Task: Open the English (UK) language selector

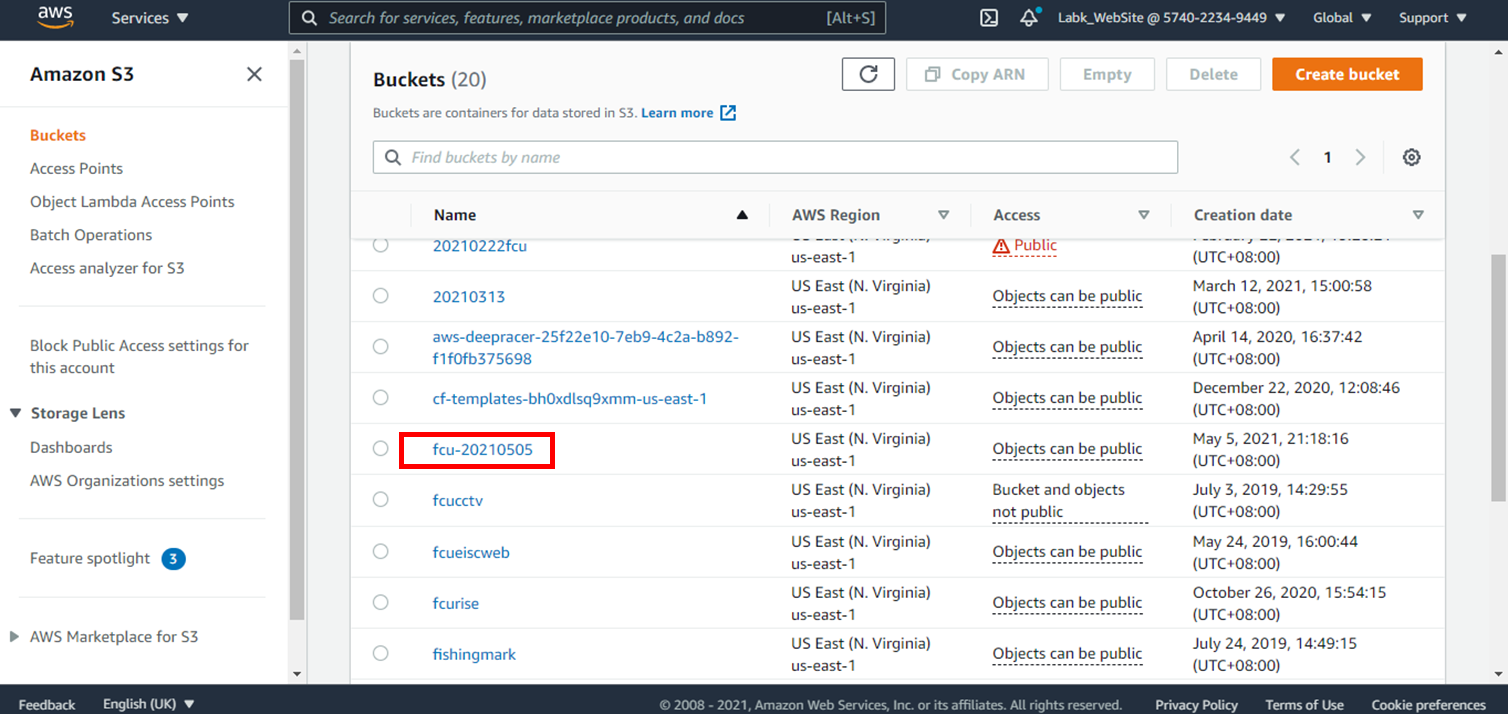Action: [149, 704]
